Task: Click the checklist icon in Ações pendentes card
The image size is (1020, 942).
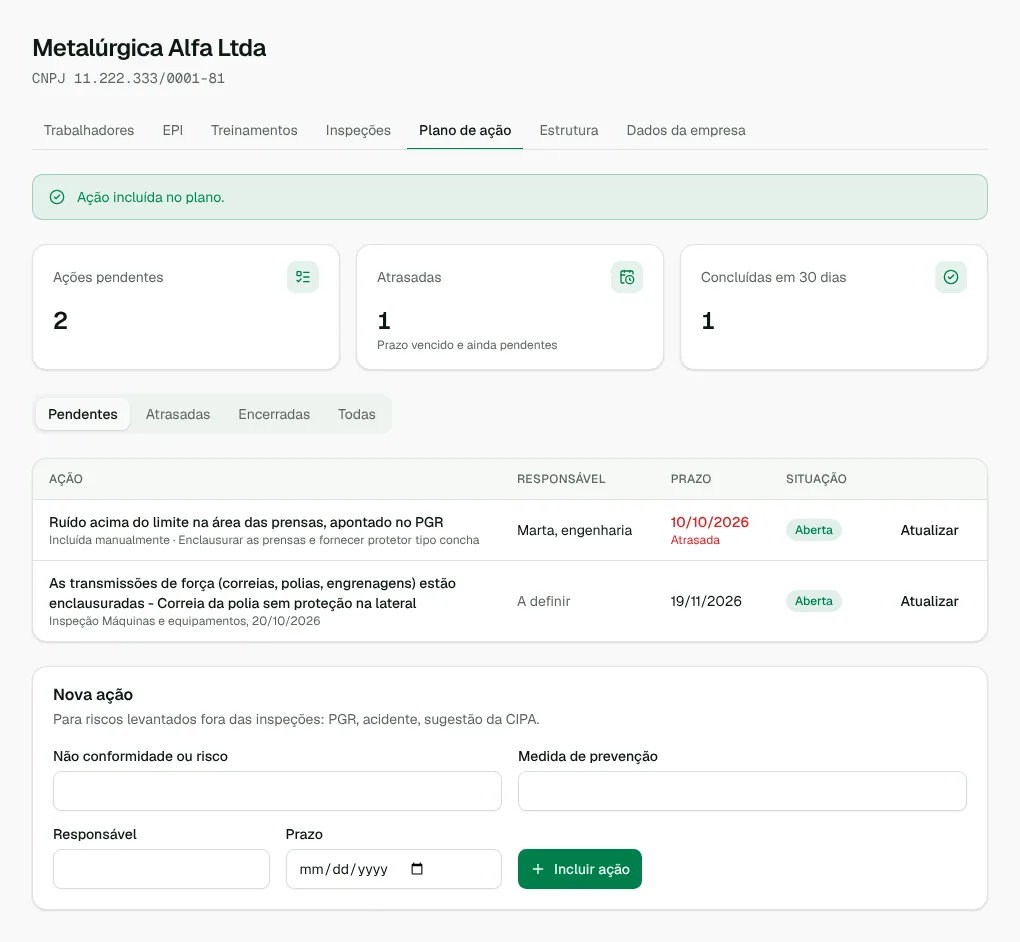Action: click(302, 277)
